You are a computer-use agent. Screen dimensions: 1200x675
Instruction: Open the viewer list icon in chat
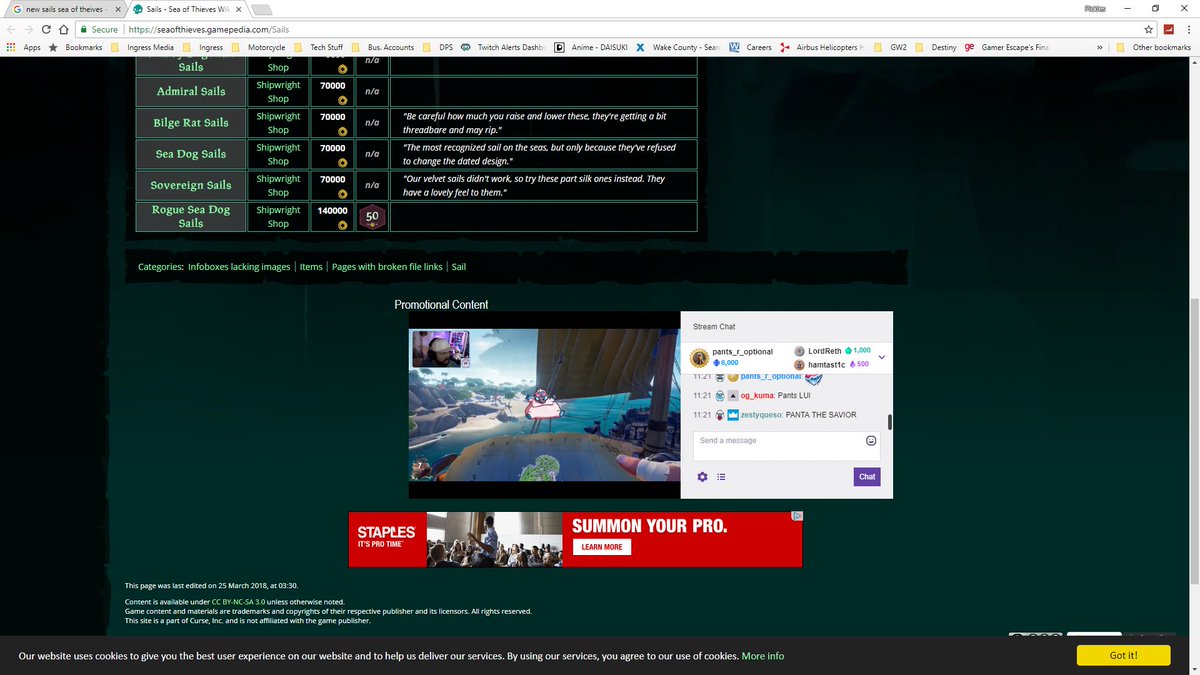721,477
